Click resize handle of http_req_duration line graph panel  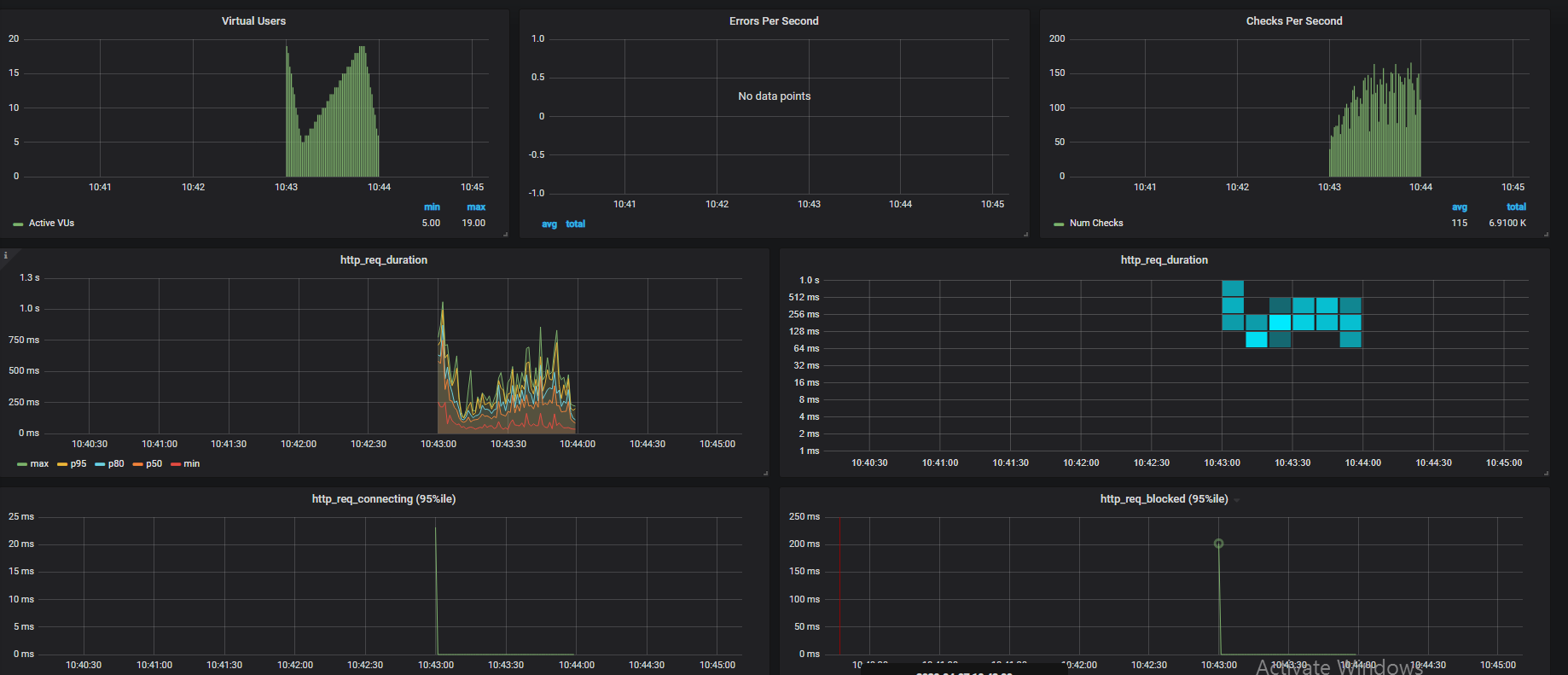coord(765,473)
